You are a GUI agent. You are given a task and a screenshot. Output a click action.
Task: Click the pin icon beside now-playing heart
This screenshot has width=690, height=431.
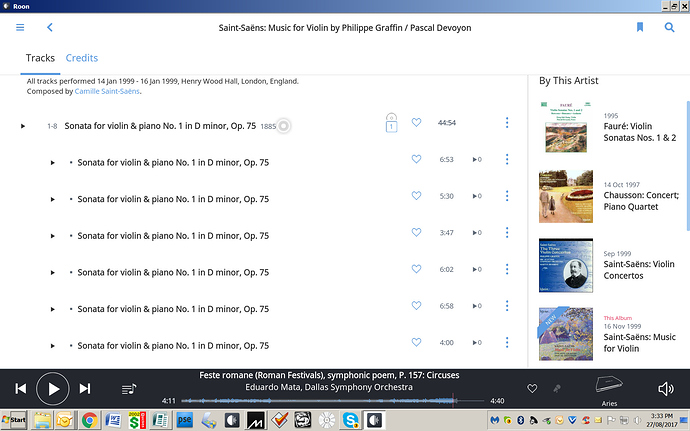557,388
